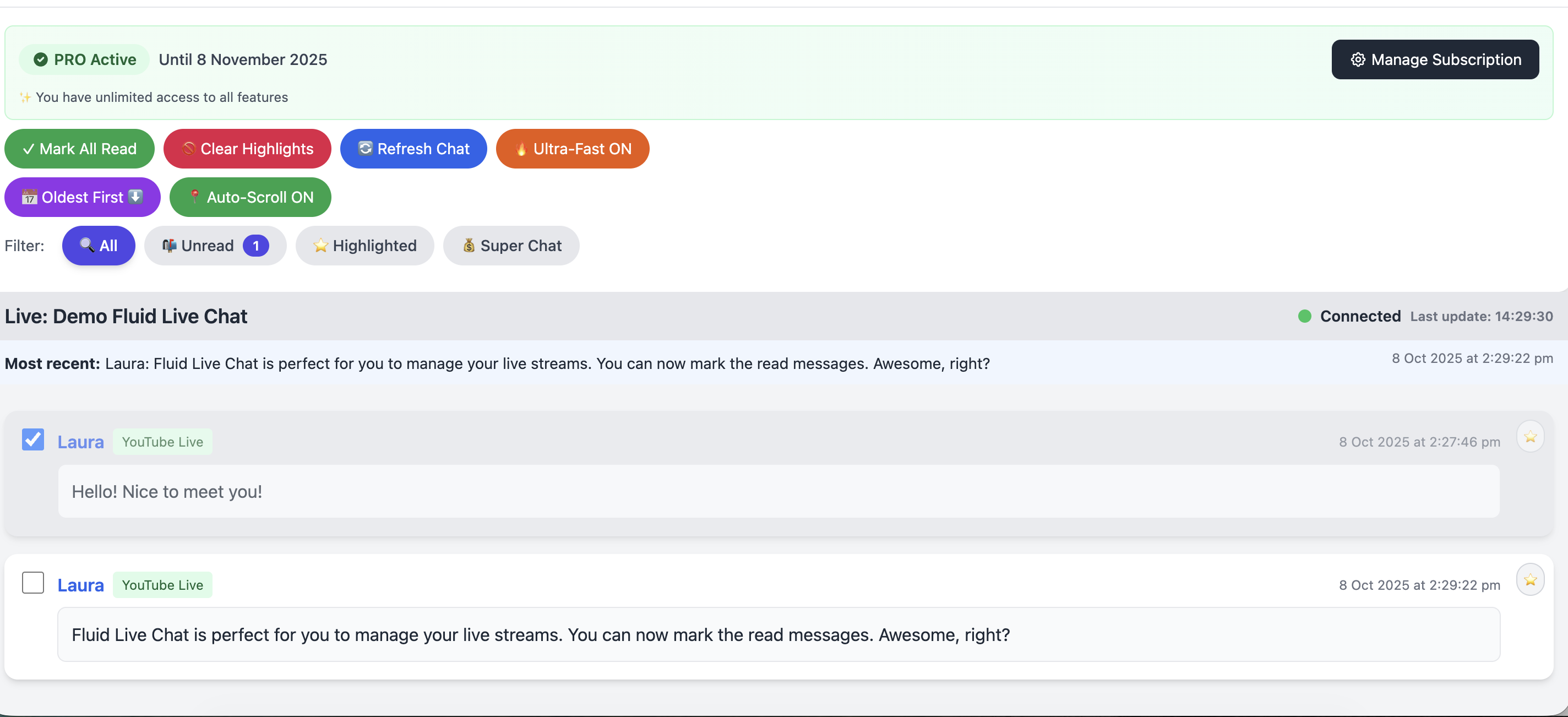Click the star icon in Highlighted filter

320,245
